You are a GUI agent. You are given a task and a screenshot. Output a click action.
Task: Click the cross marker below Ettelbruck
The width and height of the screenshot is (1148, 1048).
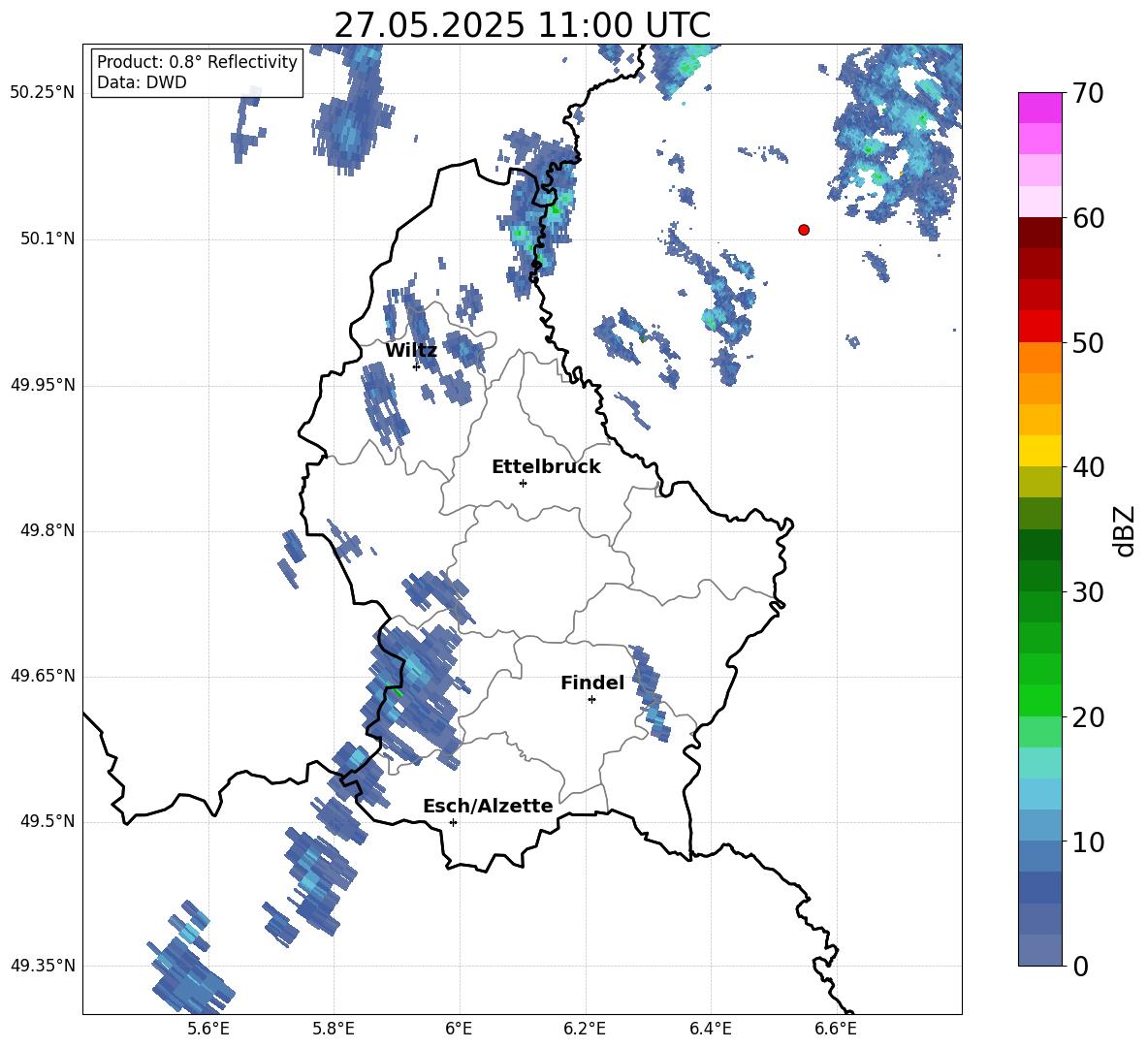pyautogui.click(x=523, y=483)
